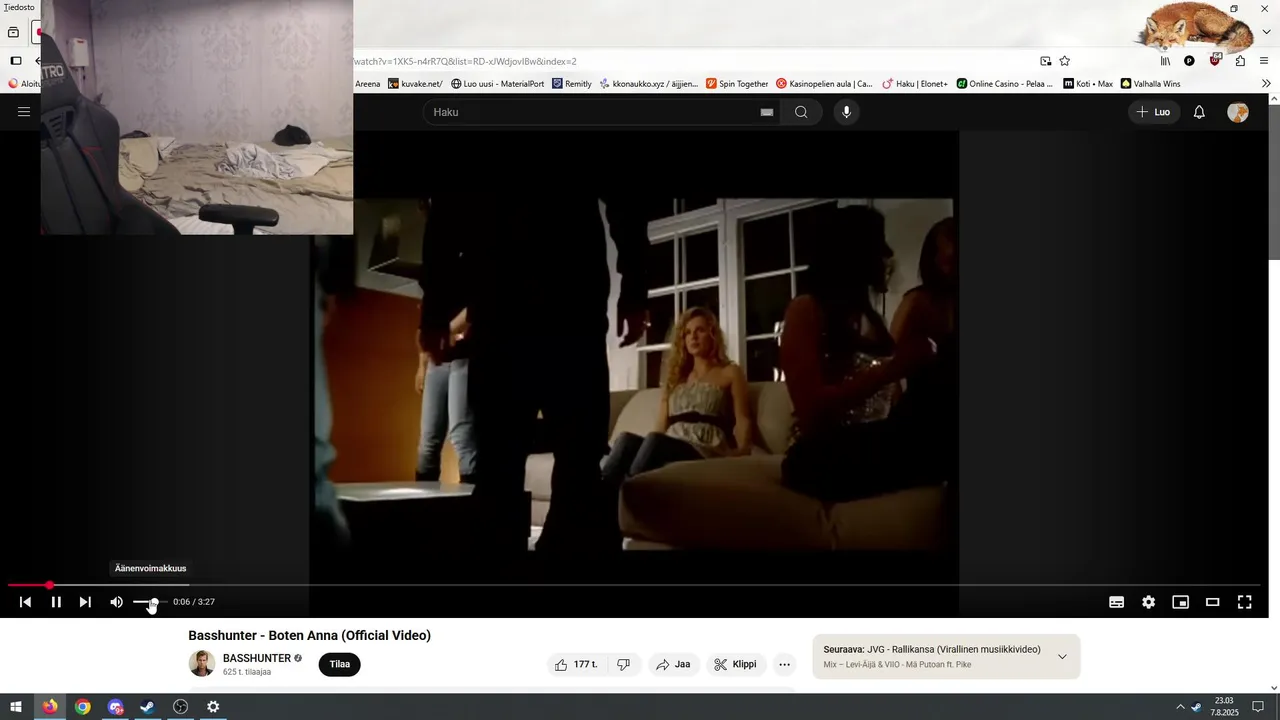Viewport: 1280px width, 720px height.
Task: Click the volume slider handle
Action: click(x=154, y=602)
